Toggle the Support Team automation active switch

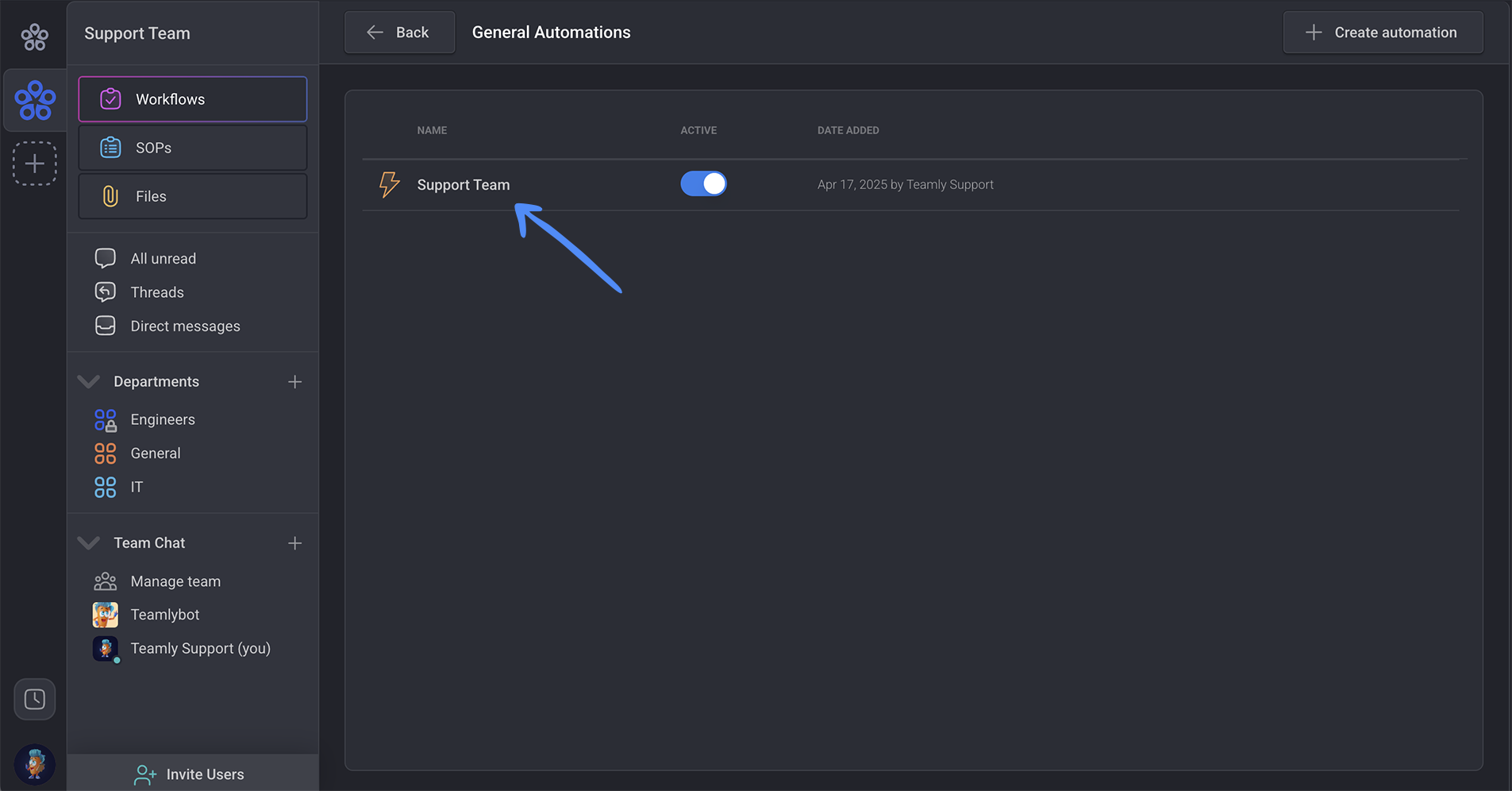703,183
